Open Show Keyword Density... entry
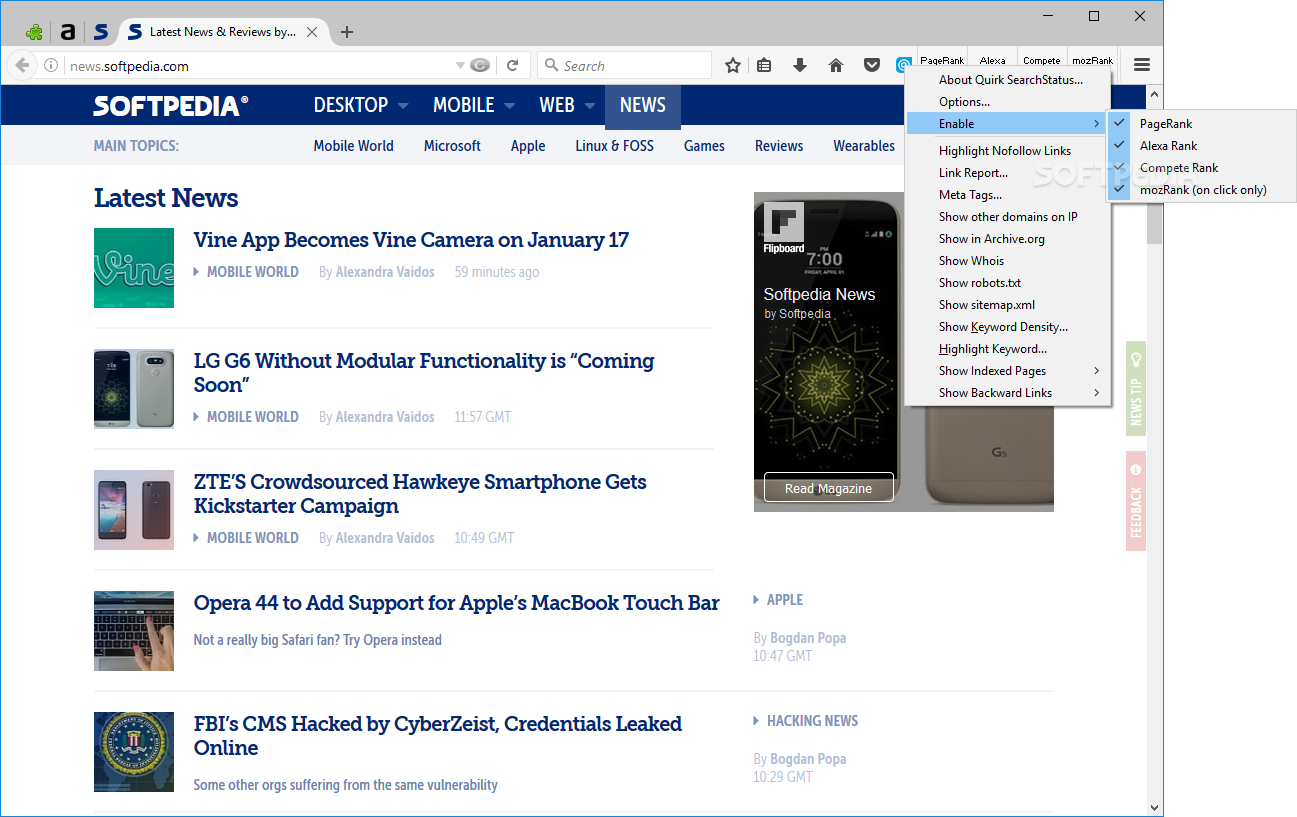The image size is (1297, 817). point(1008,327)
